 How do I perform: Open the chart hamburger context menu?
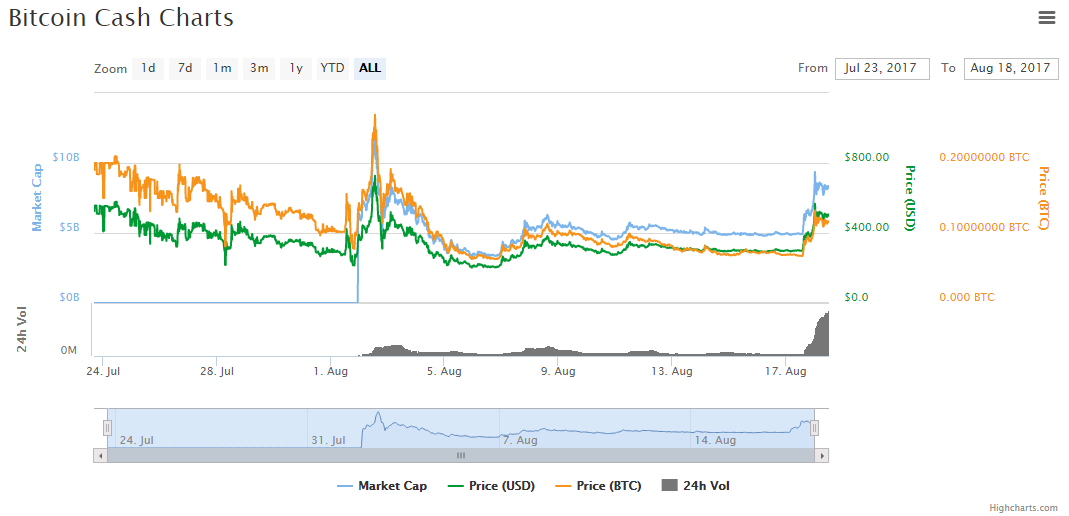[x=1047, y=17]
